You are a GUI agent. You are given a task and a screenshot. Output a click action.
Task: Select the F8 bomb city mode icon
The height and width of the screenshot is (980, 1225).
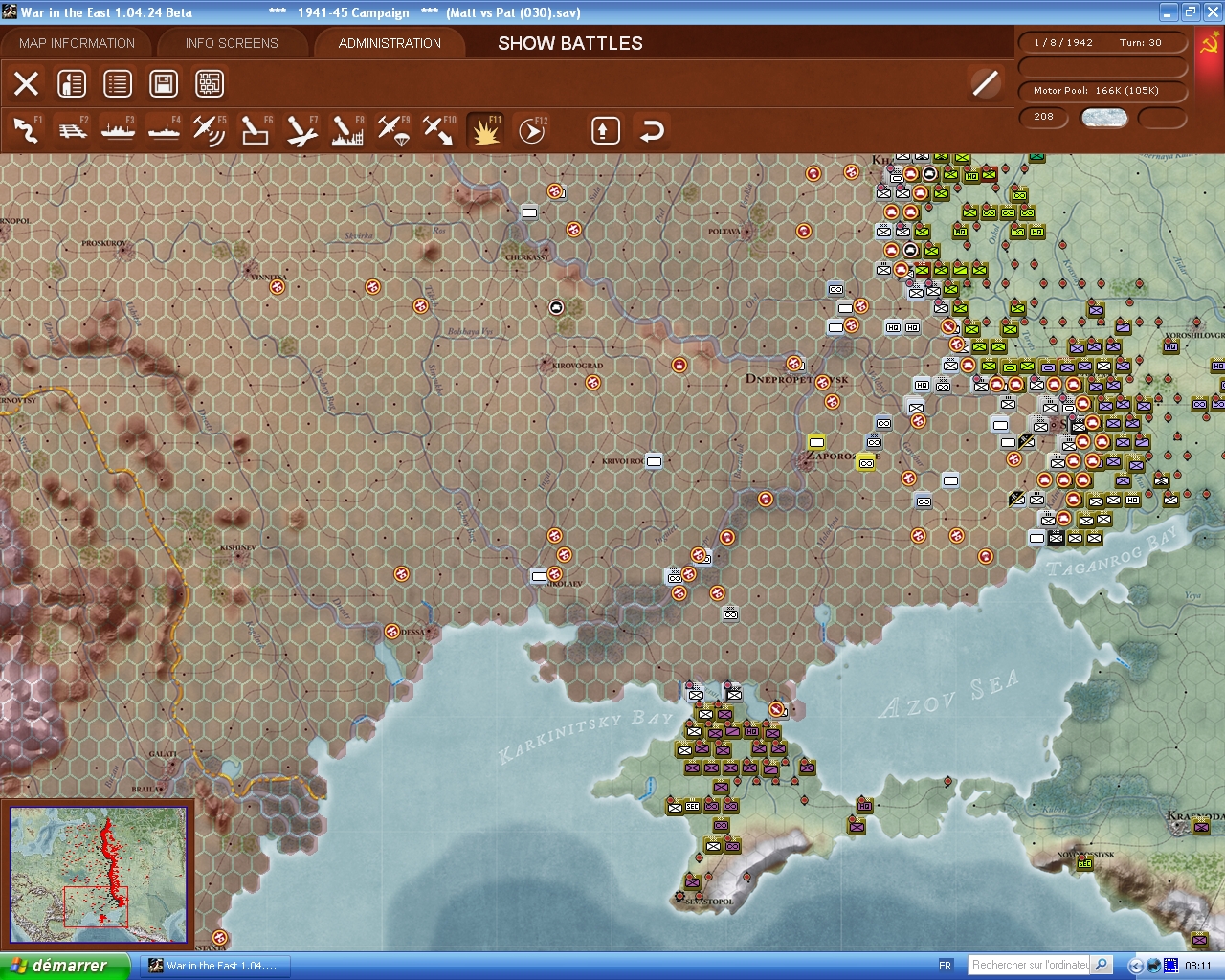tap(347, 130)
